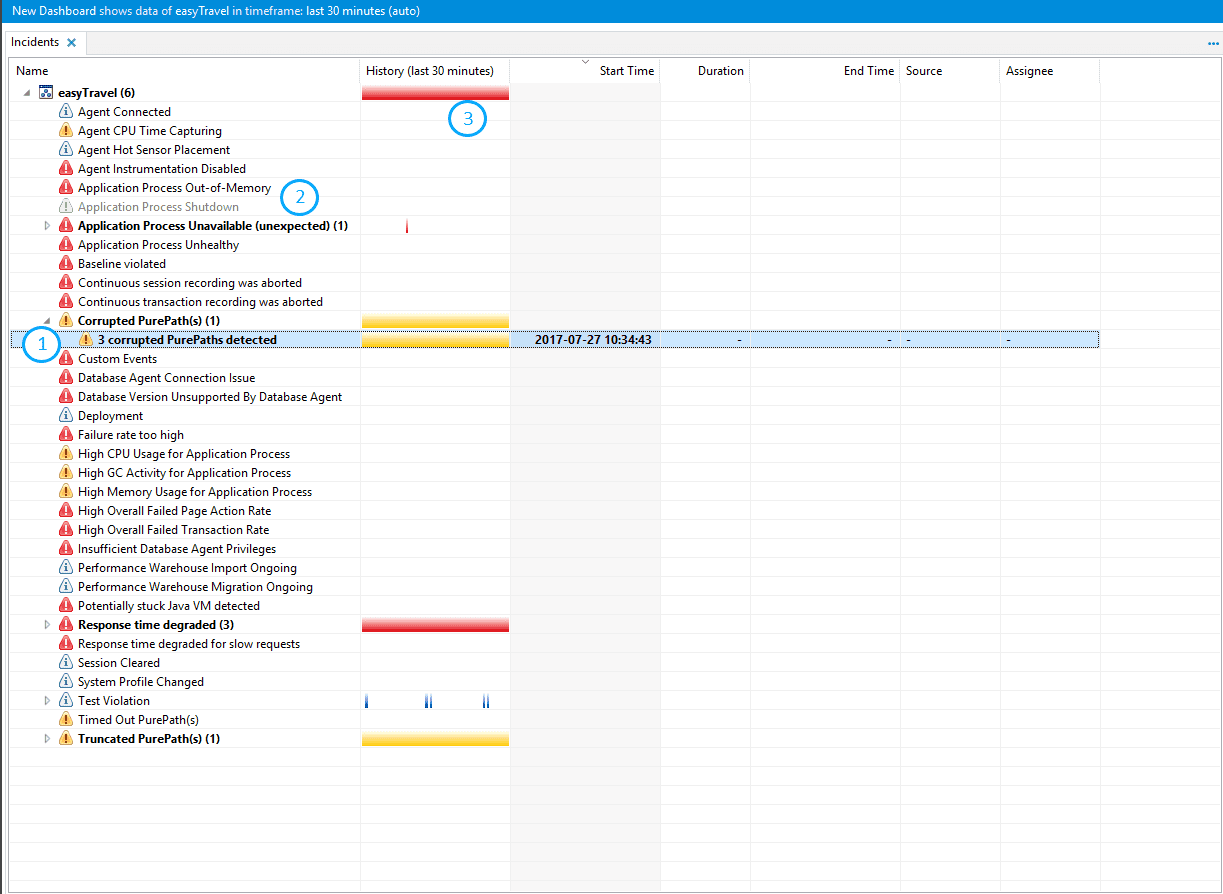Click severe icon beside Application Process Out-of-Memory
The image size is (1223, 894).
pos(66,188)
